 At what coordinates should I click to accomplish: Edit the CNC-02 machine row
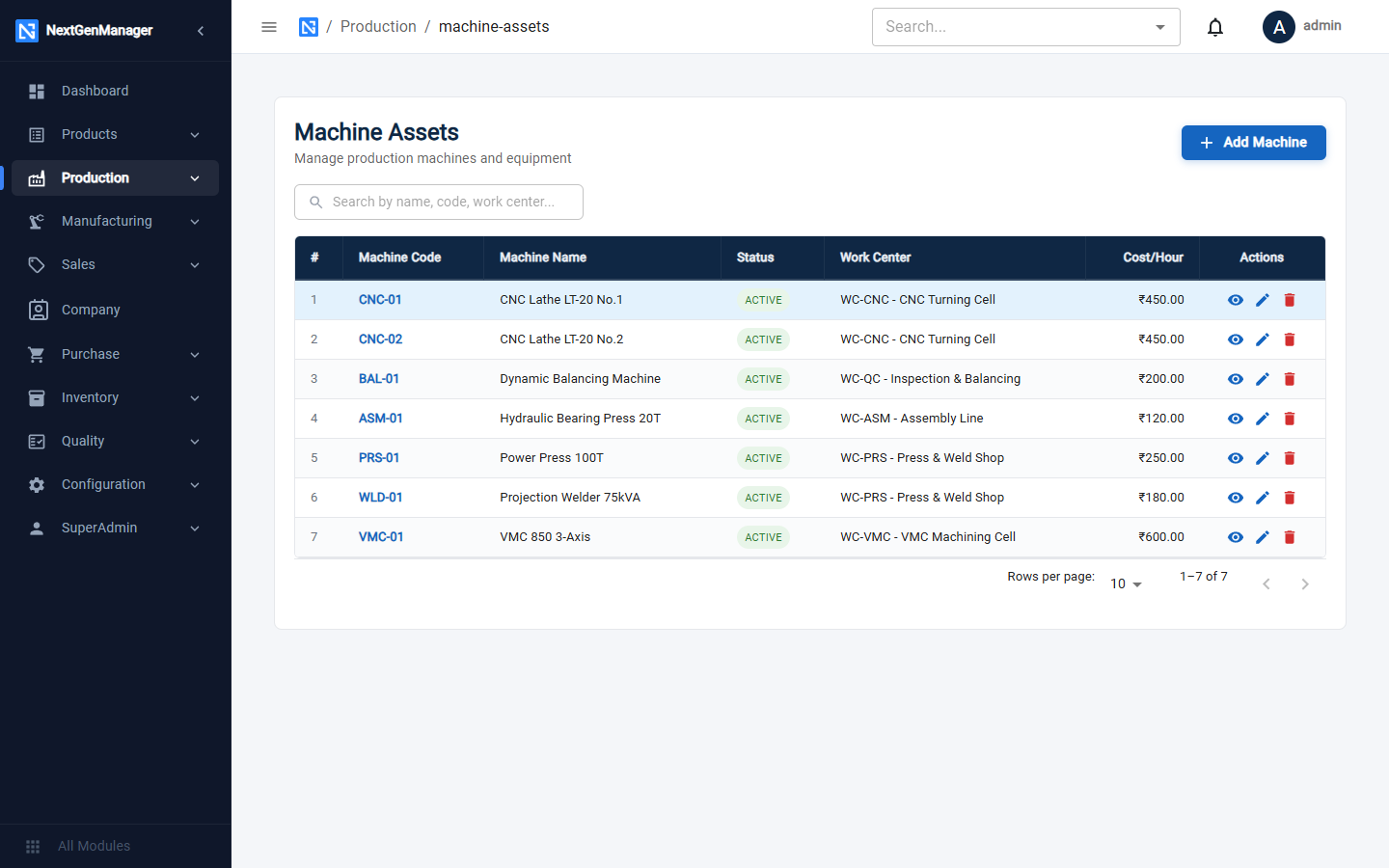[x=1262, y=339]
